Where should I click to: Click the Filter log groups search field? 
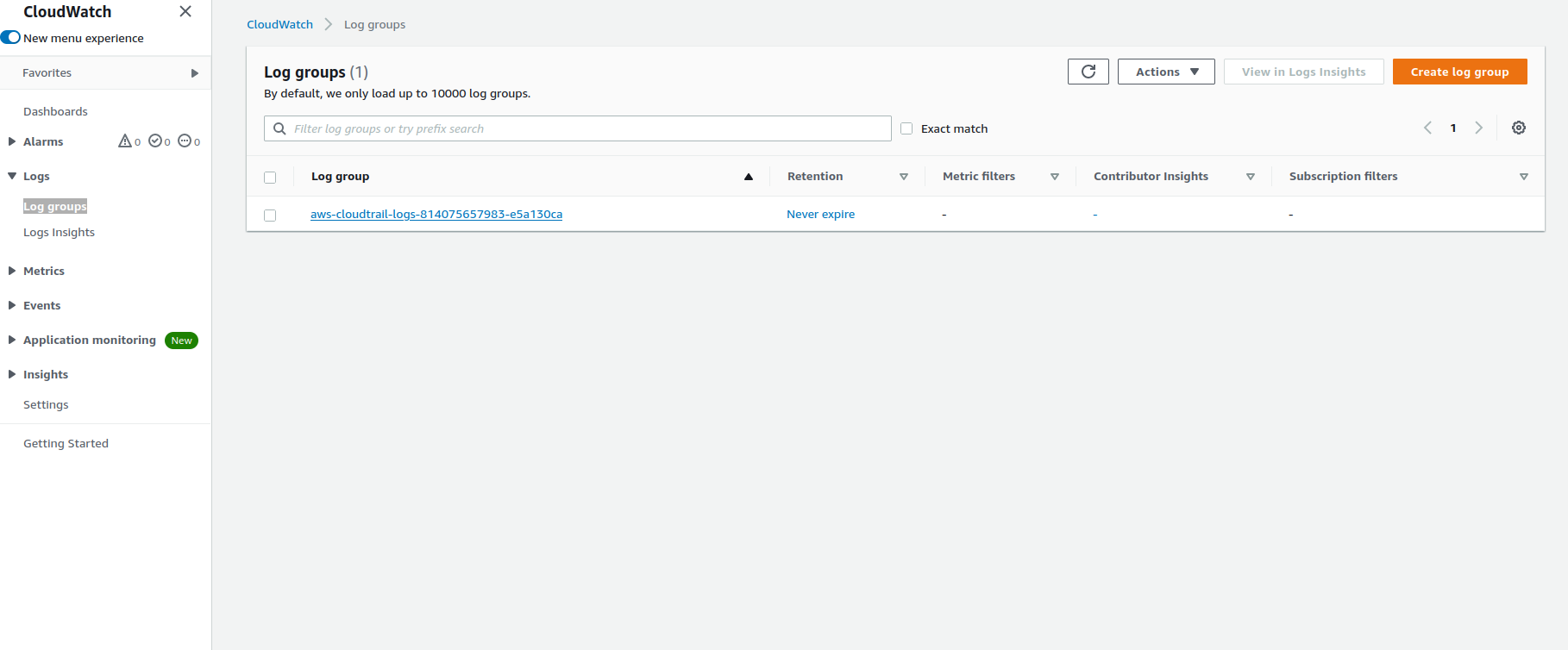[577, 128]
